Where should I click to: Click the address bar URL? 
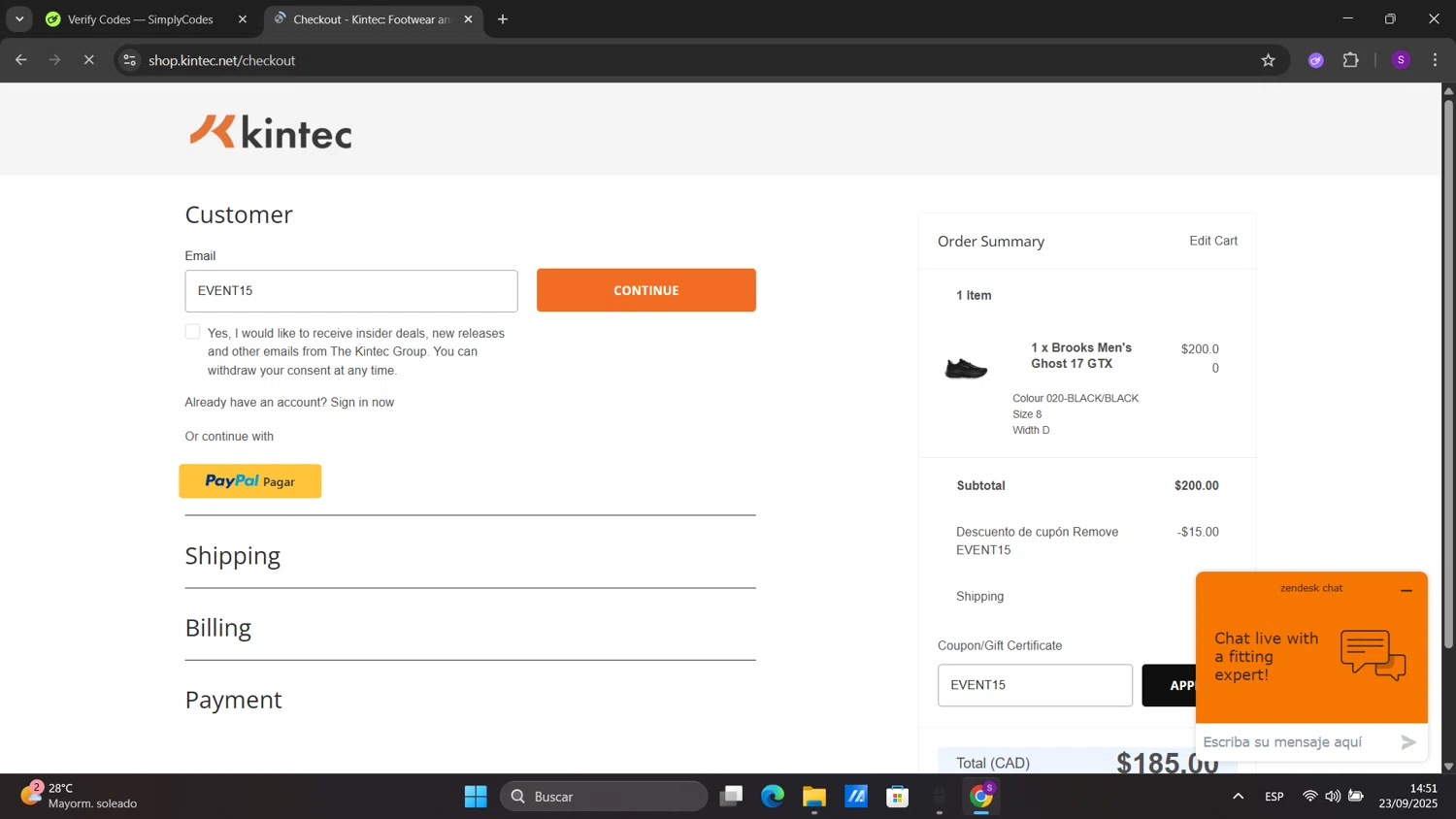(x=222, y=60)
